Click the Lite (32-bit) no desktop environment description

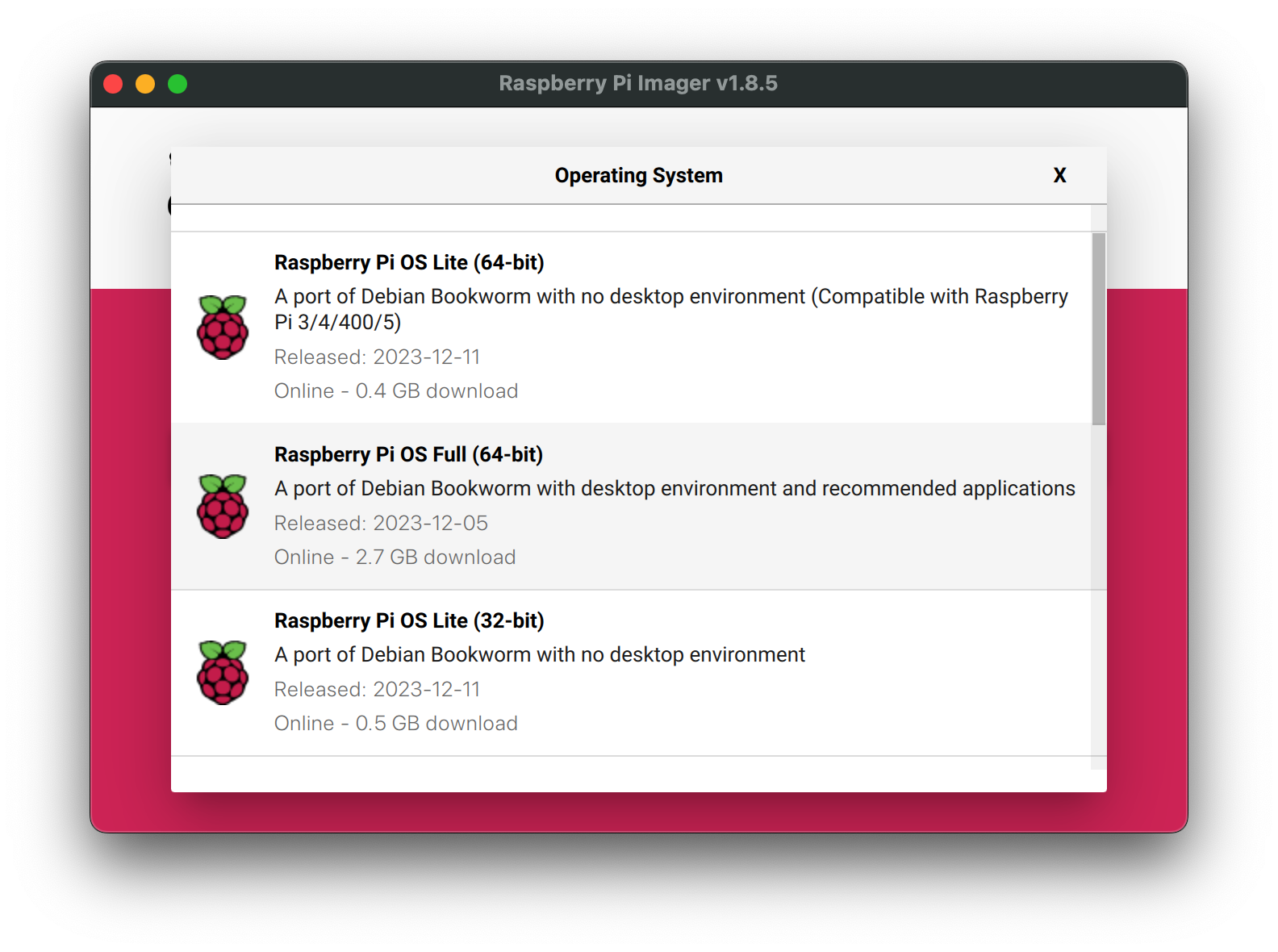coord(539,654)
